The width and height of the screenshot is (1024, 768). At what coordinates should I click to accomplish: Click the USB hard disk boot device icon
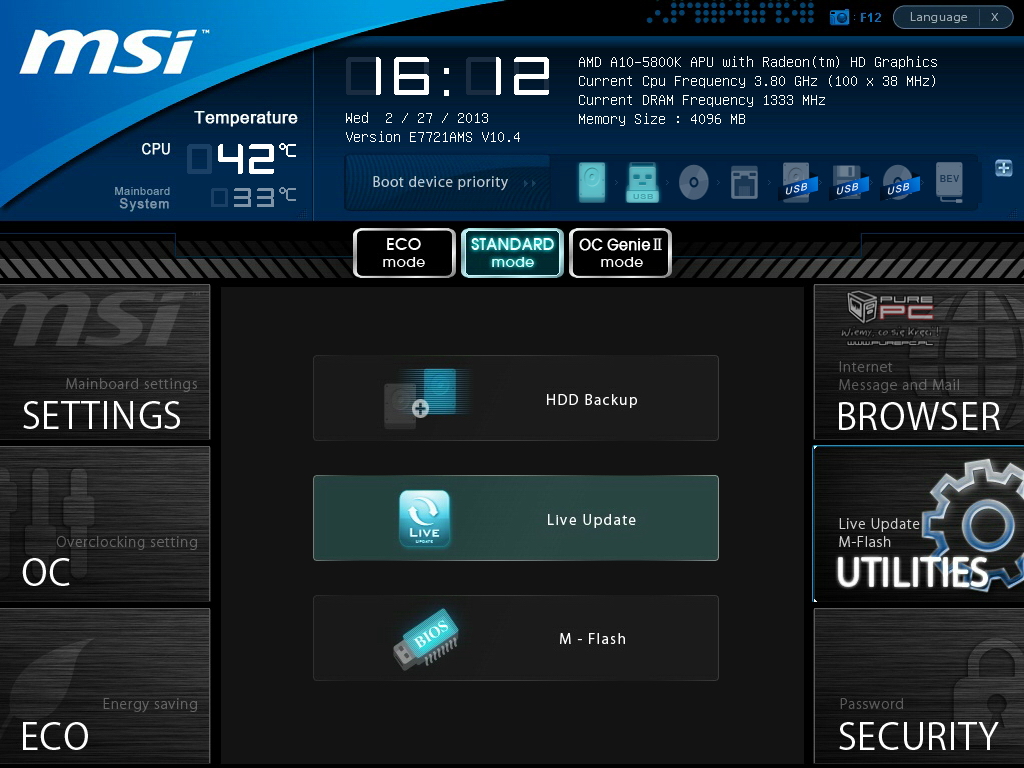tap(796, 182)
